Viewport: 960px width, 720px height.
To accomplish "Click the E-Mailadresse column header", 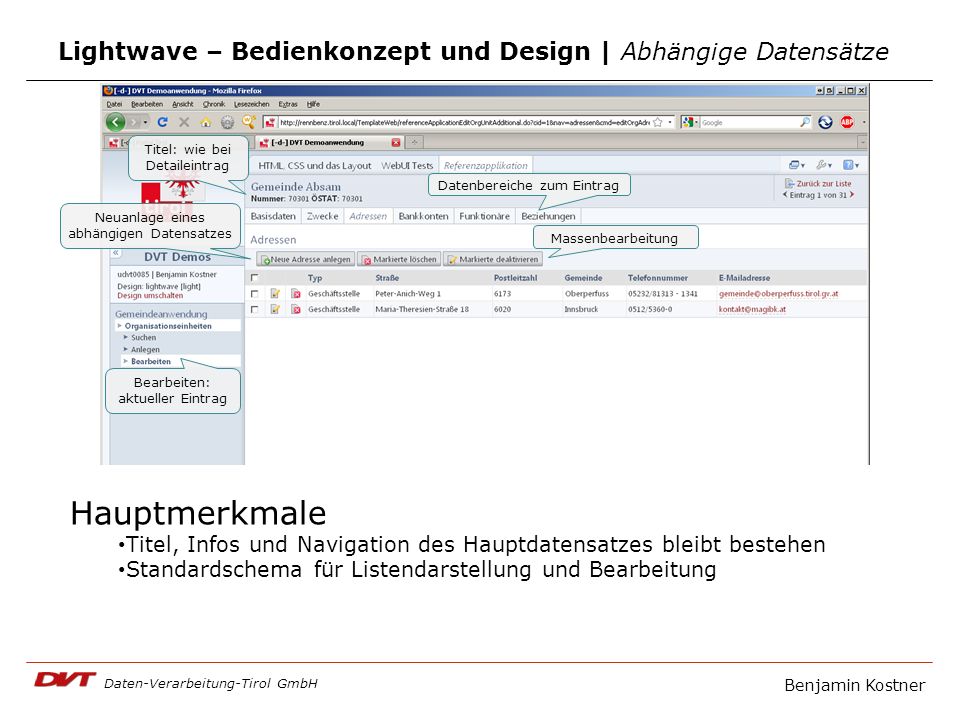I will click(x=744, y=278).
